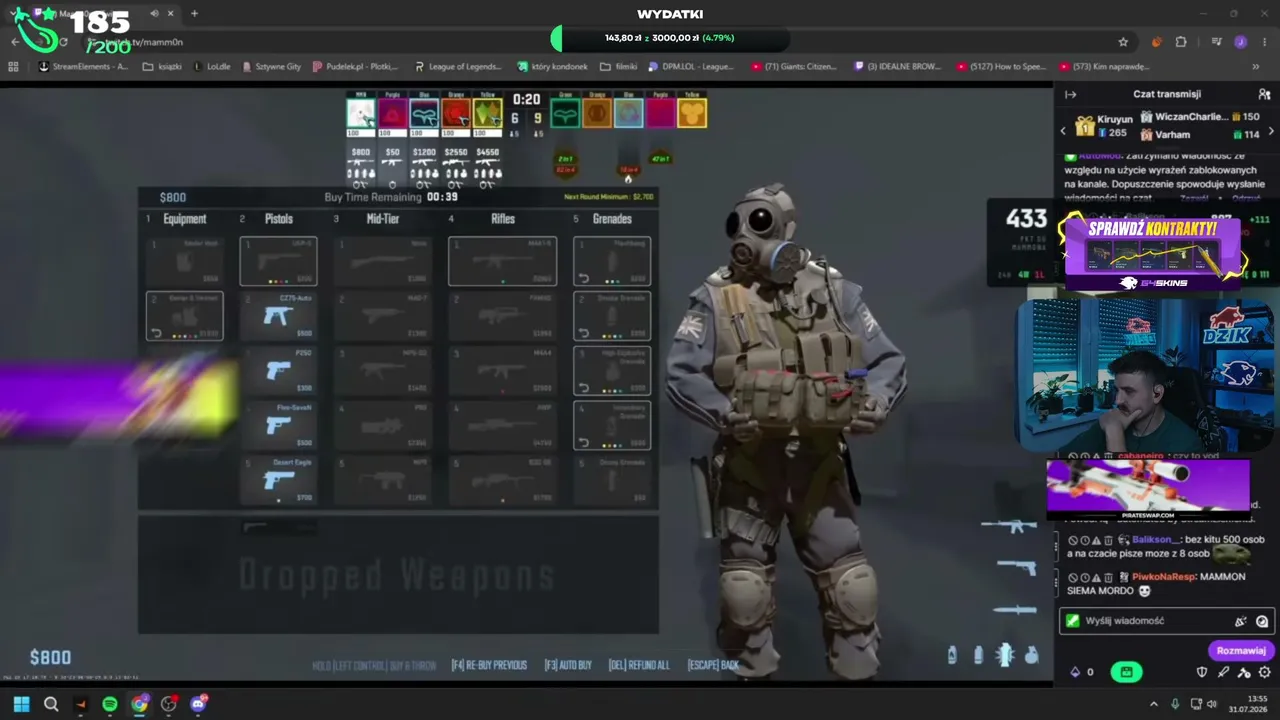Screen dimensions: 1280x720
Task: Open Spotify from the taskbar
Action: click(x=110, y=704)
